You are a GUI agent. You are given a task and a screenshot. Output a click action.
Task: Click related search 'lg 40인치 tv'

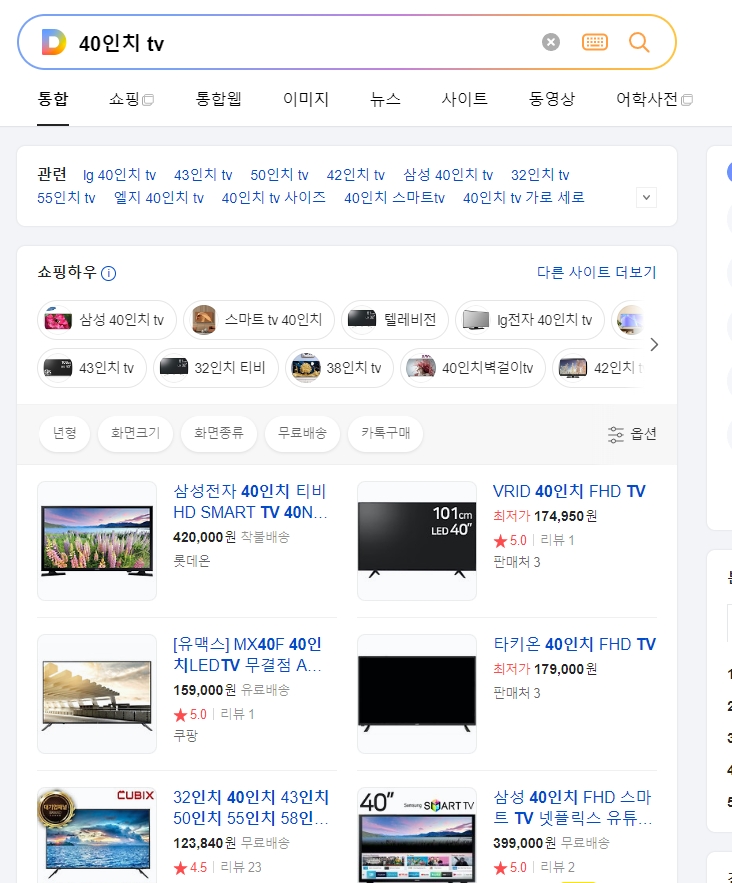(119, 175)
